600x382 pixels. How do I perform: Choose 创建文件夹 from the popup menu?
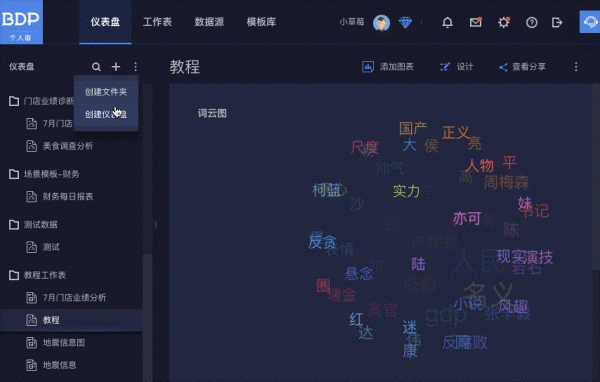(x=106, y=92)
